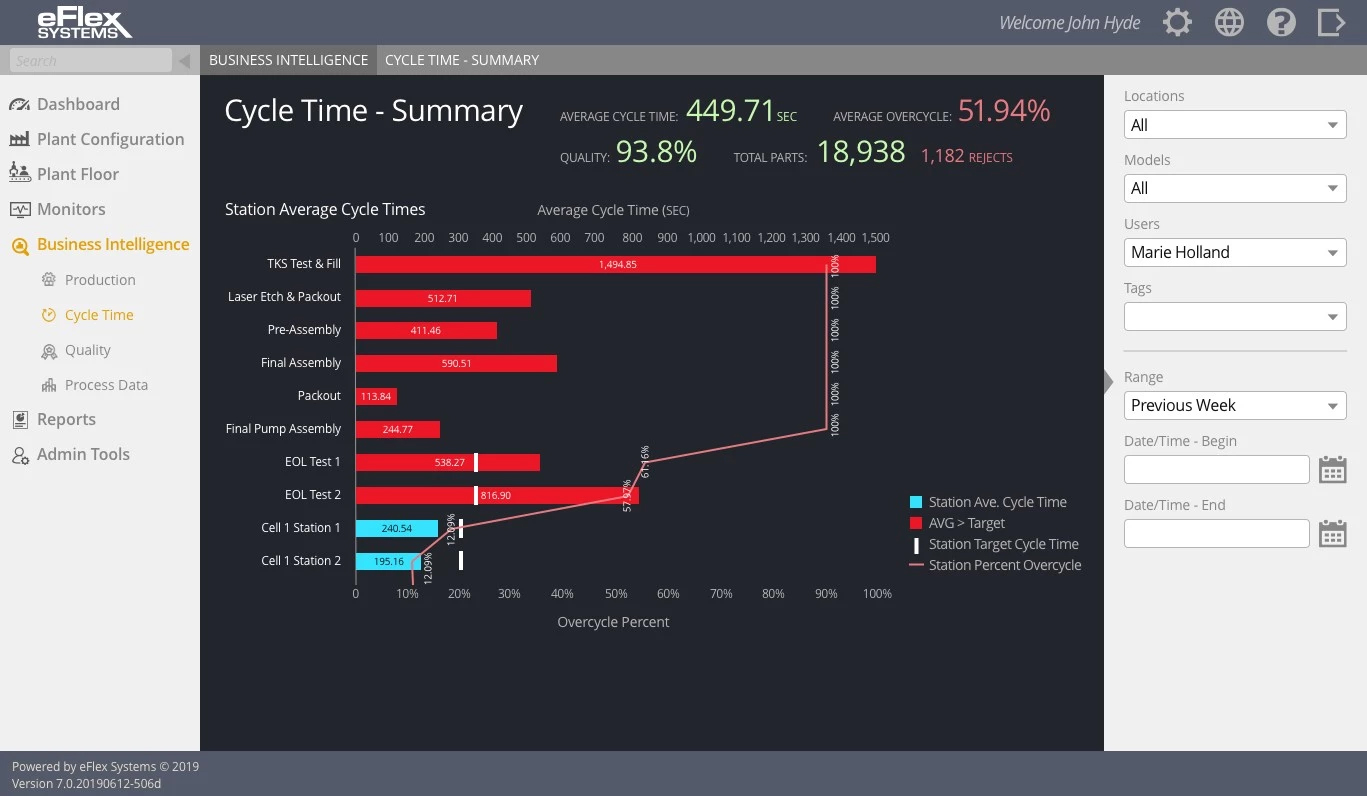Change the Range dropdown from Previous Week
Screen dimensions: 1367x796
click(x=1235, y=405)
